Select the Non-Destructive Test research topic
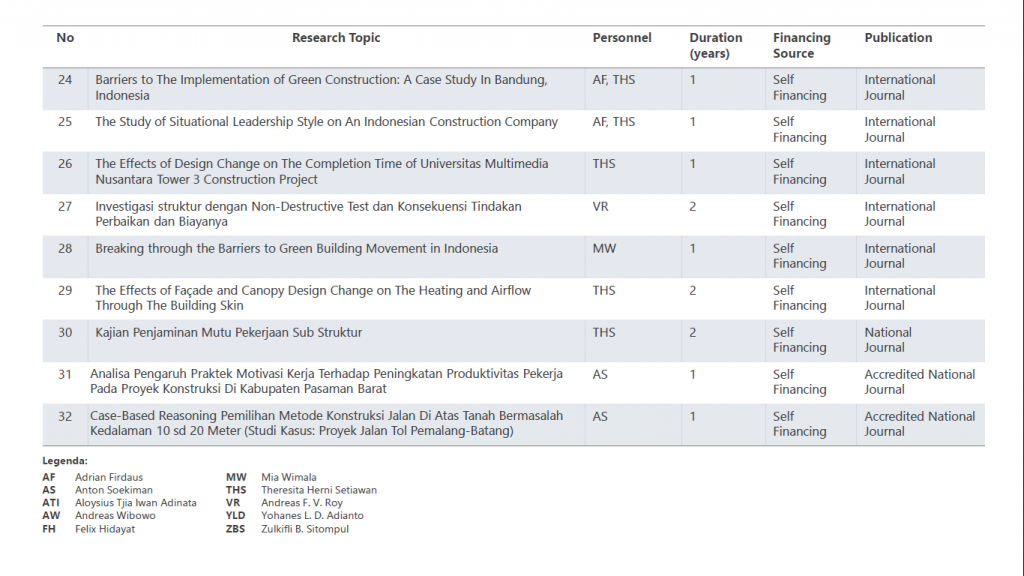This screenshot has height=576, width=1024. [308, 214]
